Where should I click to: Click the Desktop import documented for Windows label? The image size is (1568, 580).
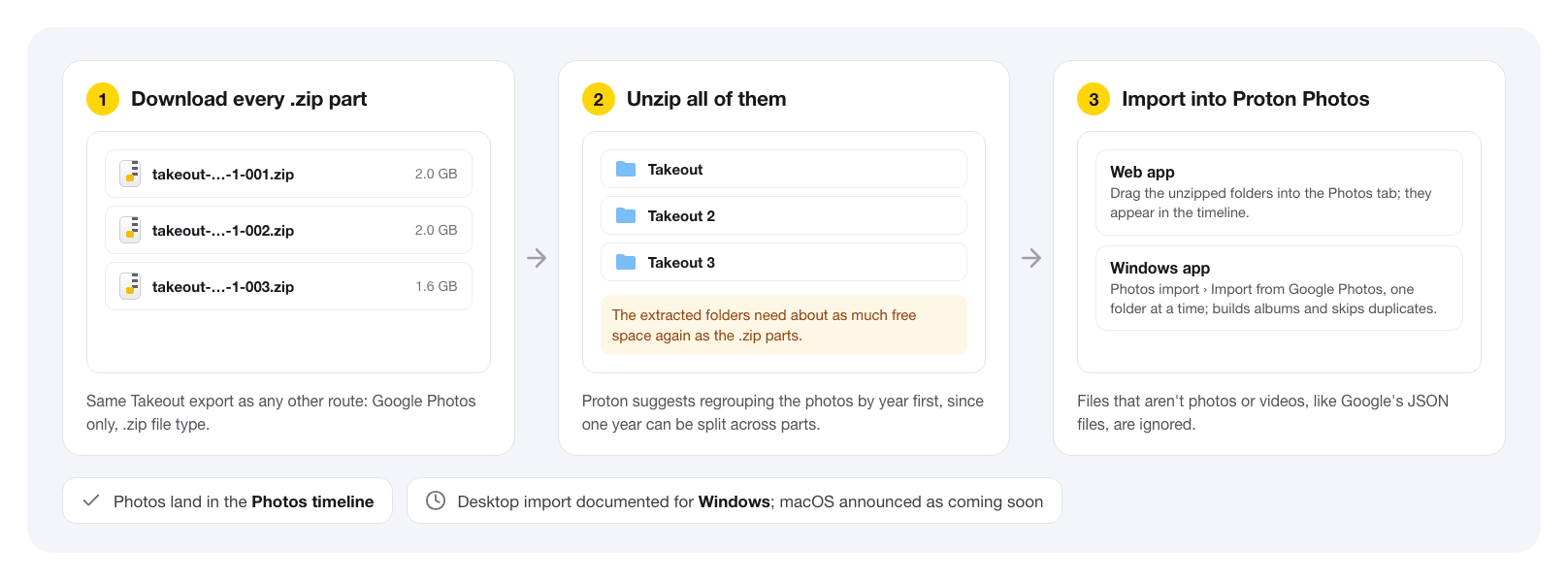coord(750,501)
